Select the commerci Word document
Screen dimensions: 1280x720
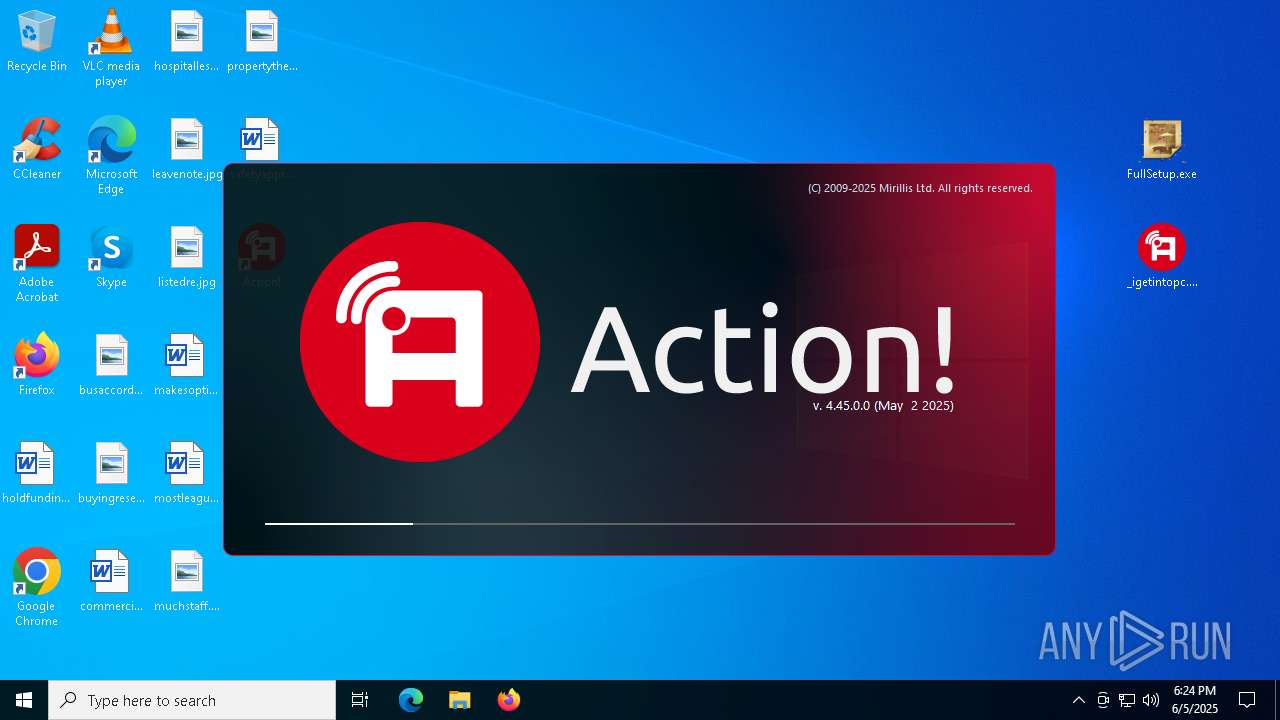click(x=111, y=581)
